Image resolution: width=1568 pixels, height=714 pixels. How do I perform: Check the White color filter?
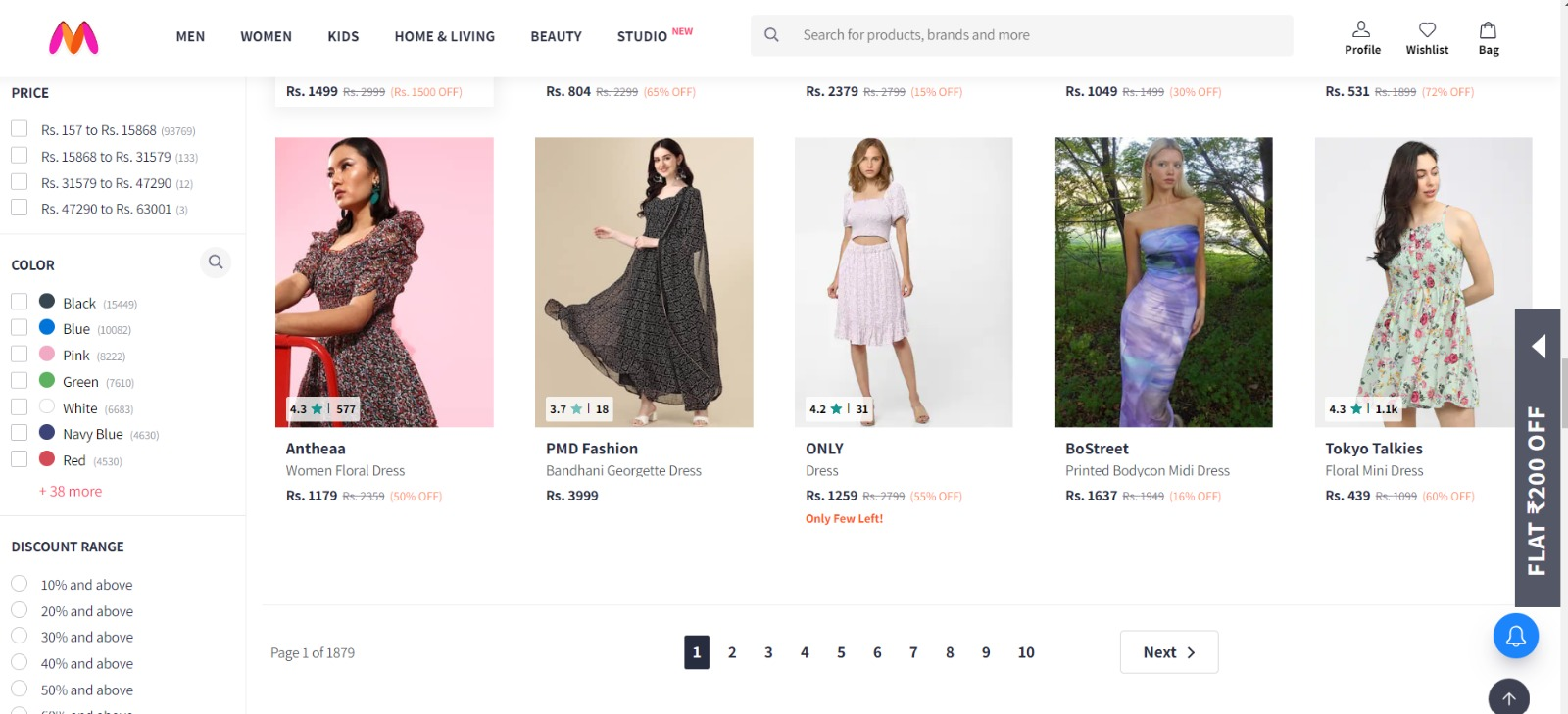pos(19,406)
